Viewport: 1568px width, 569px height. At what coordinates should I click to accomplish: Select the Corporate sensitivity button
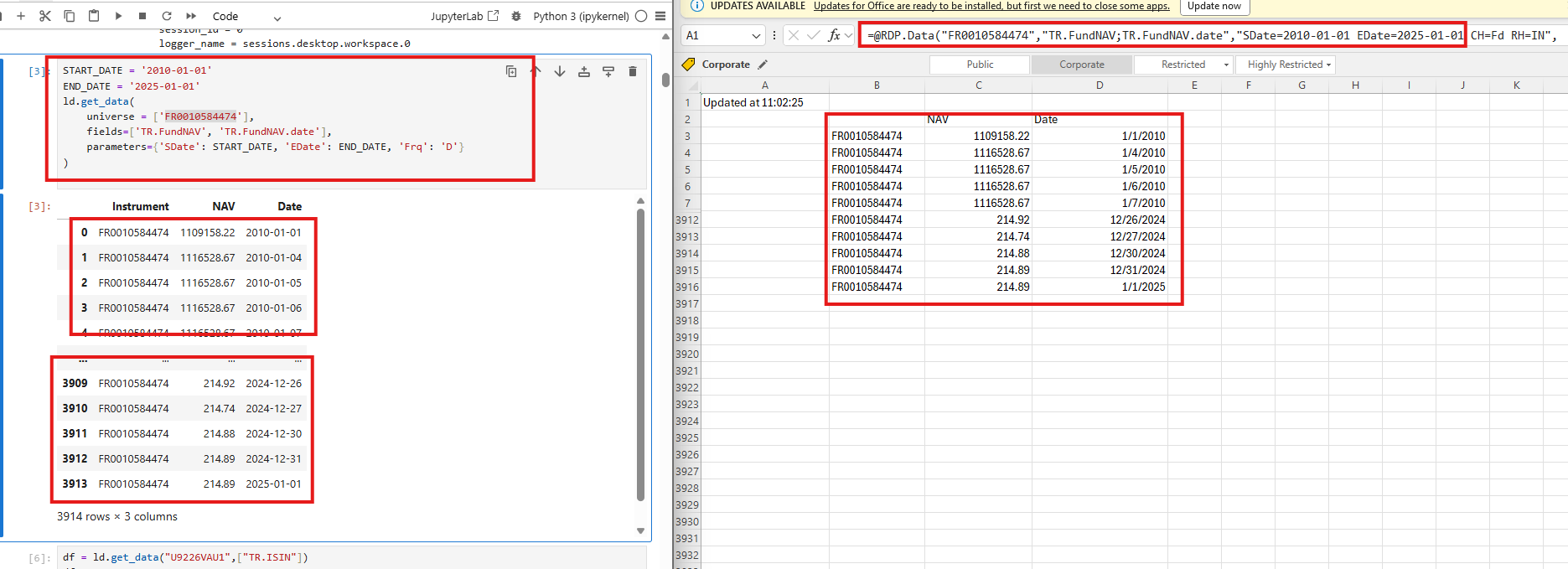pos(1082,65)
